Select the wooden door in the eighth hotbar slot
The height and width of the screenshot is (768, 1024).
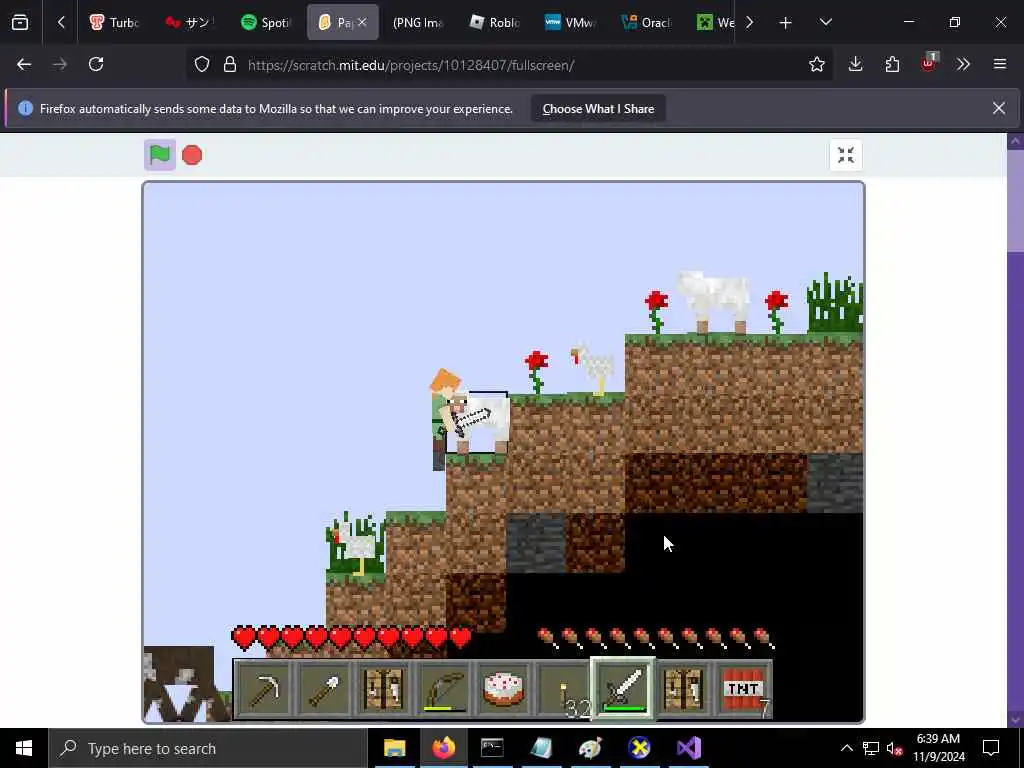coord(683,689)
